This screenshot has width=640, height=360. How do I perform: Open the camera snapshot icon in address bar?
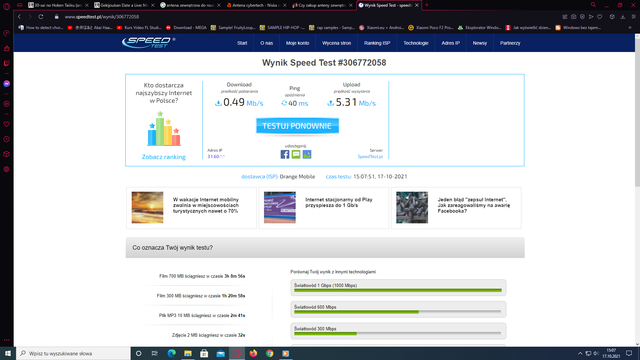click(x=573, y=17)
